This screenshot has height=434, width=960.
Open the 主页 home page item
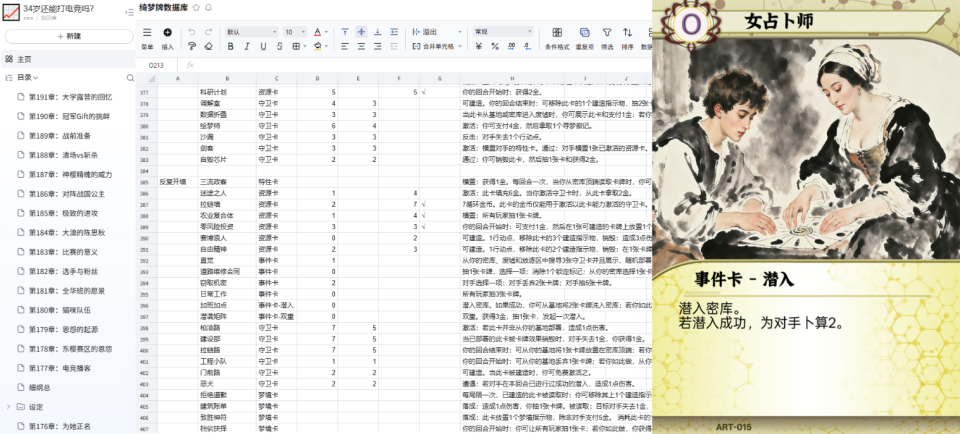click(x=67, y=59)
